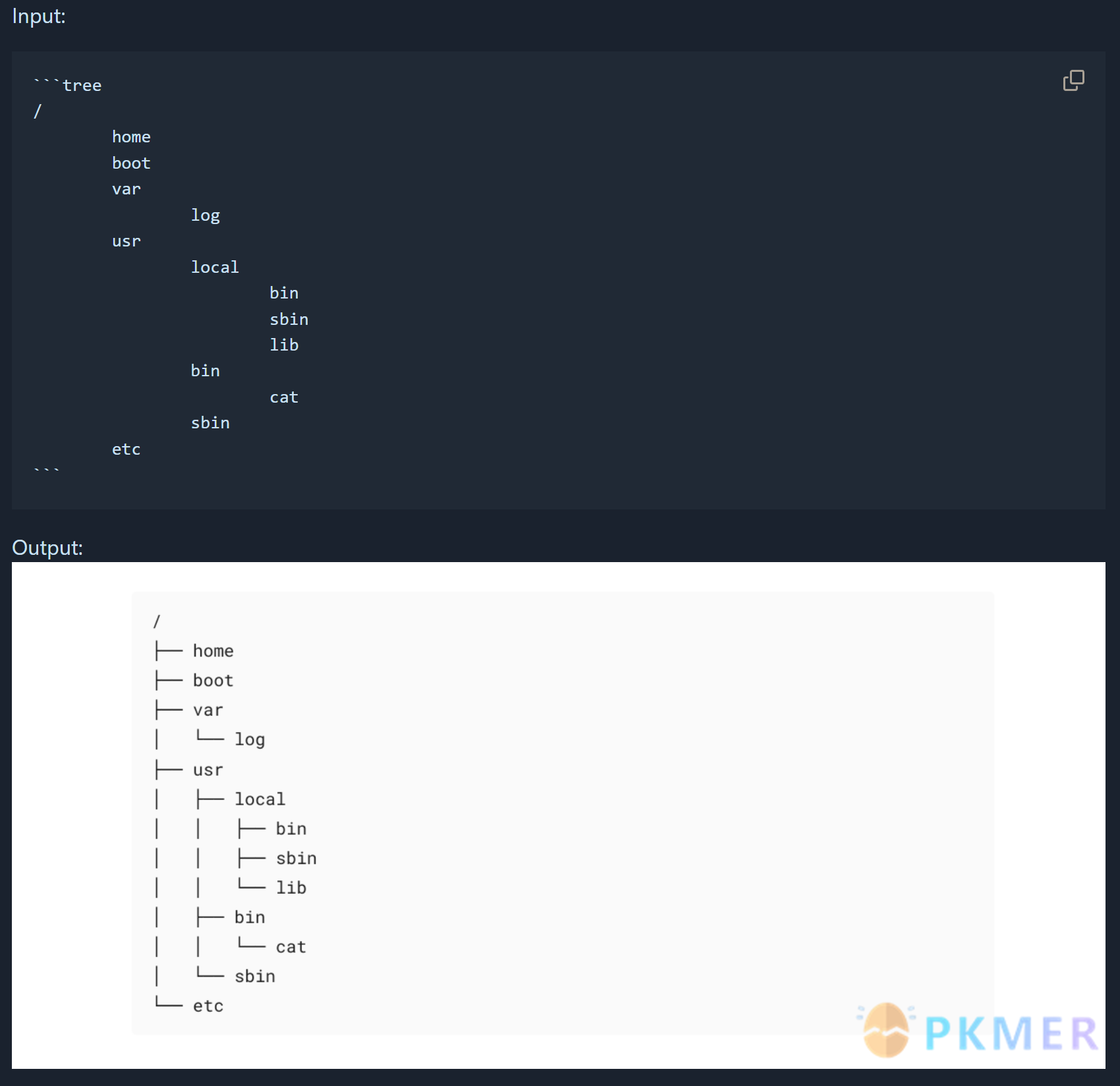Click "etc" in the input code block

pyautogui.click(x=126, y=449)
